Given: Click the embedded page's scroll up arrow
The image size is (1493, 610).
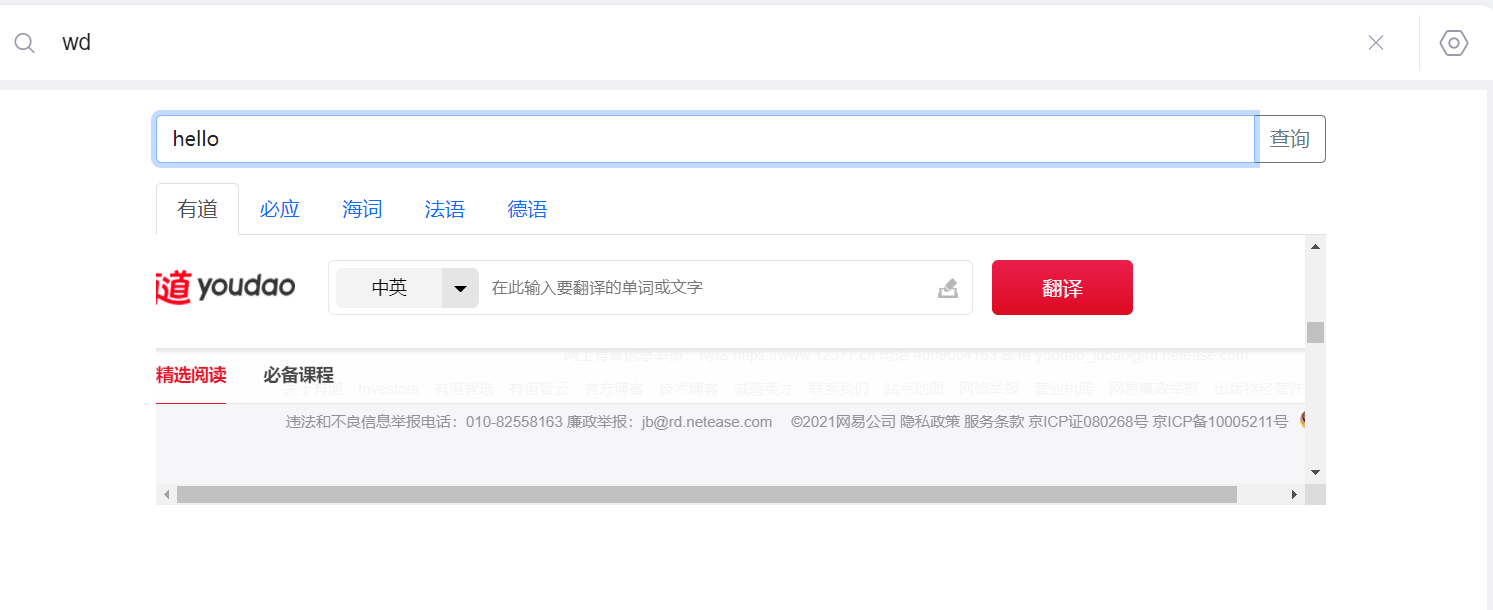Looking at the screenshot, I should pyautogui.click(x=1315, y=246).
